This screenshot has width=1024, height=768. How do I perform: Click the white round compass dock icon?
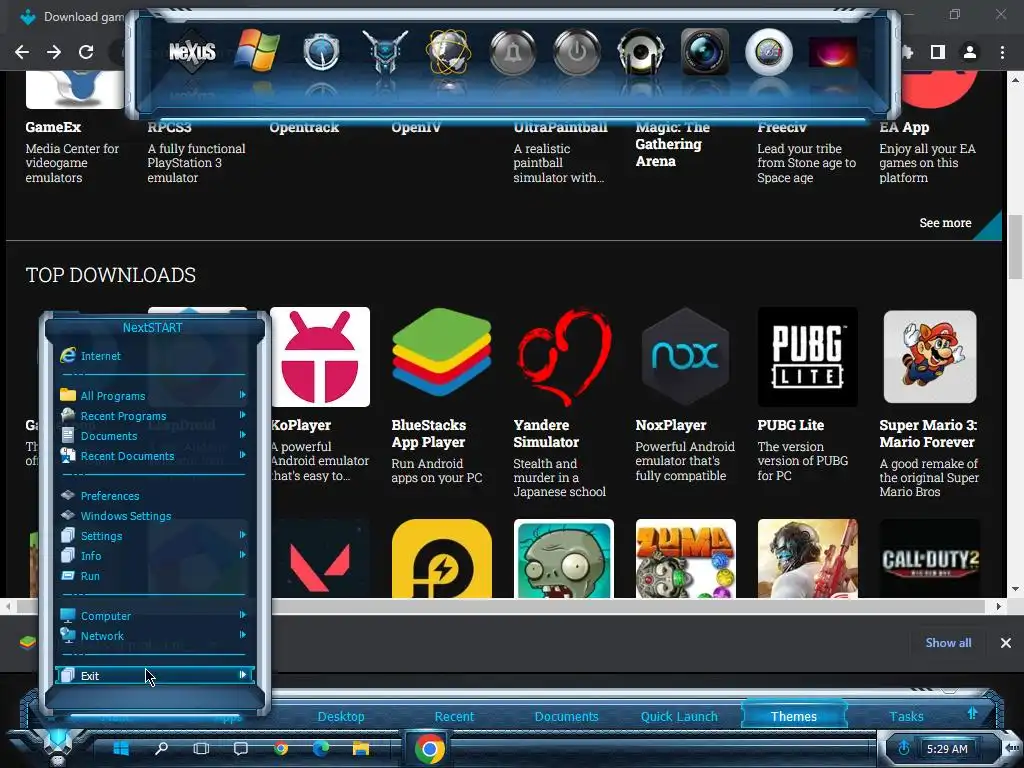tap(769, 52)
